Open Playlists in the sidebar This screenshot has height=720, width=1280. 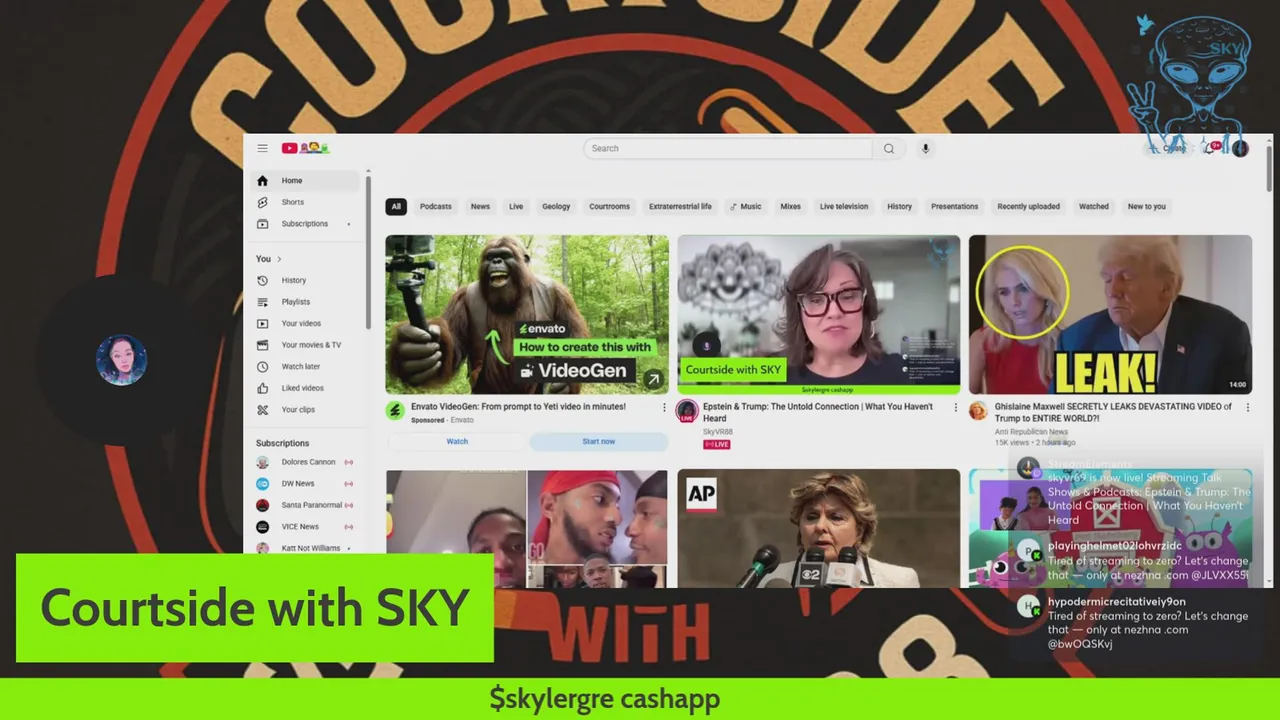point(303,301)
